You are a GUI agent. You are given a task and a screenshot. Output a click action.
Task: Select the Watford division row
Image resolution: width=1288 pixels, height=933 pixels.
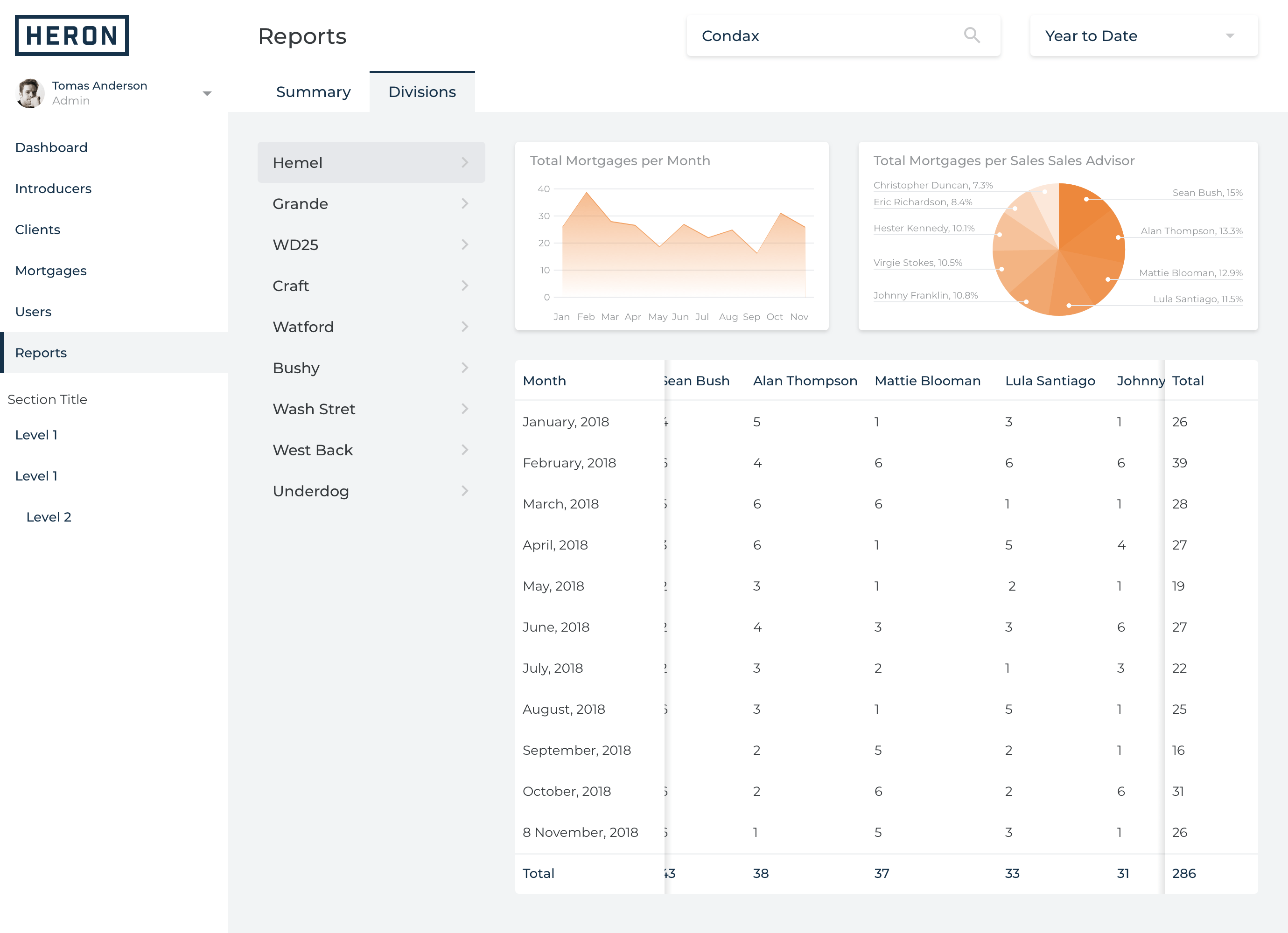(371, 327)
